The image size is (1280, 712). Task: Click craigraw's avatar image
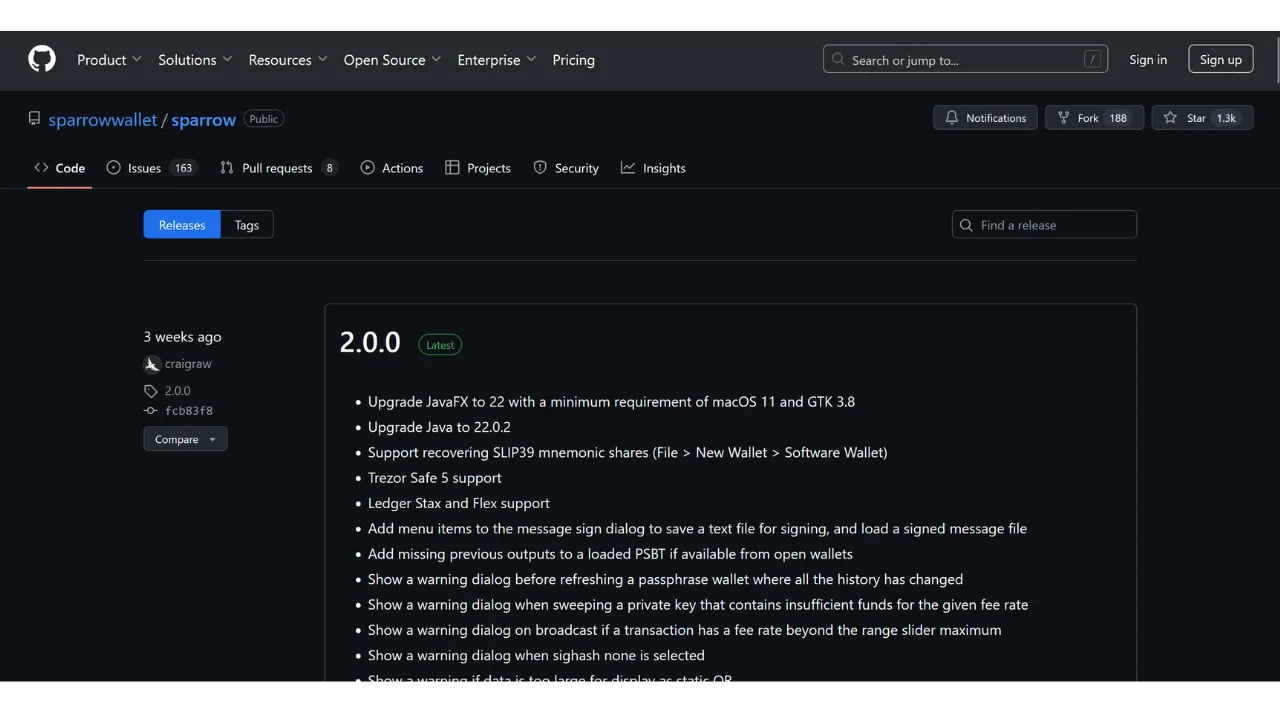[x=152, y=365]
